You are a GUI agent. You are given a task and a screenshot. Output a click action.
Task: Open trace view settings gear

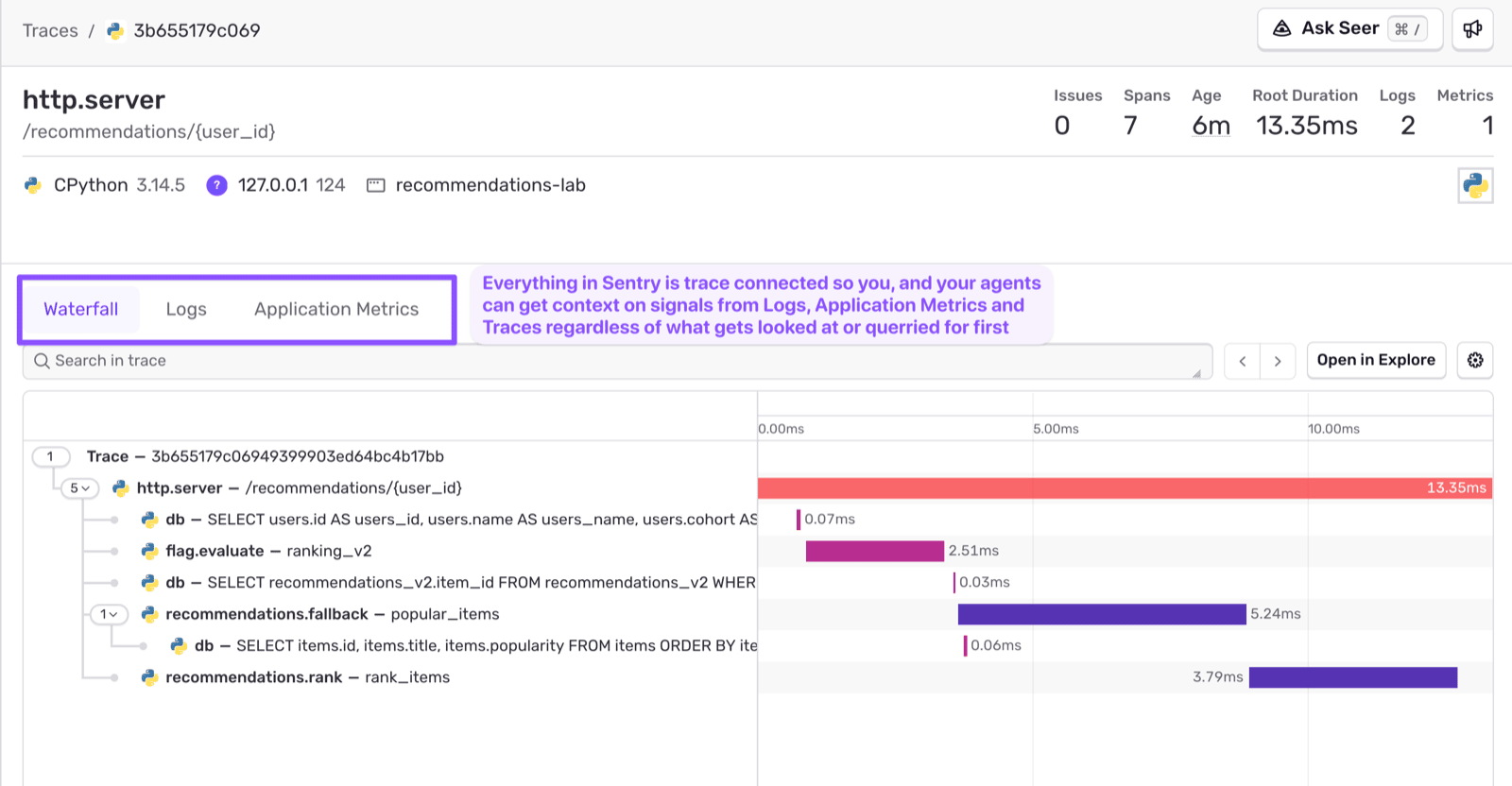click(x=1475, y=360)
